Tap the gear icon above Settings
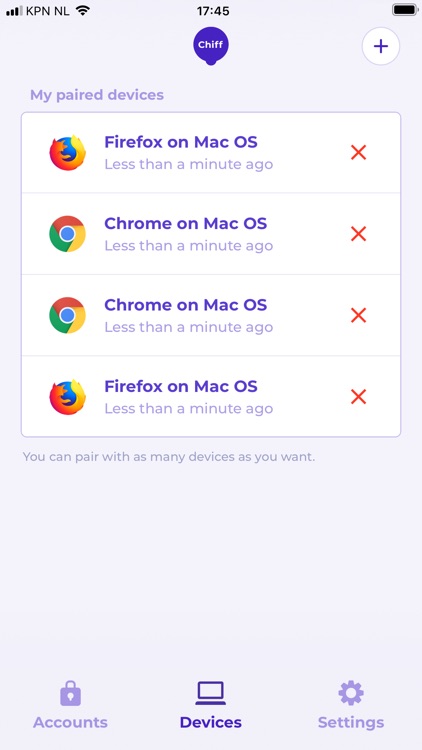The width and height of the screenshot is (422, 750). point(351,693)
